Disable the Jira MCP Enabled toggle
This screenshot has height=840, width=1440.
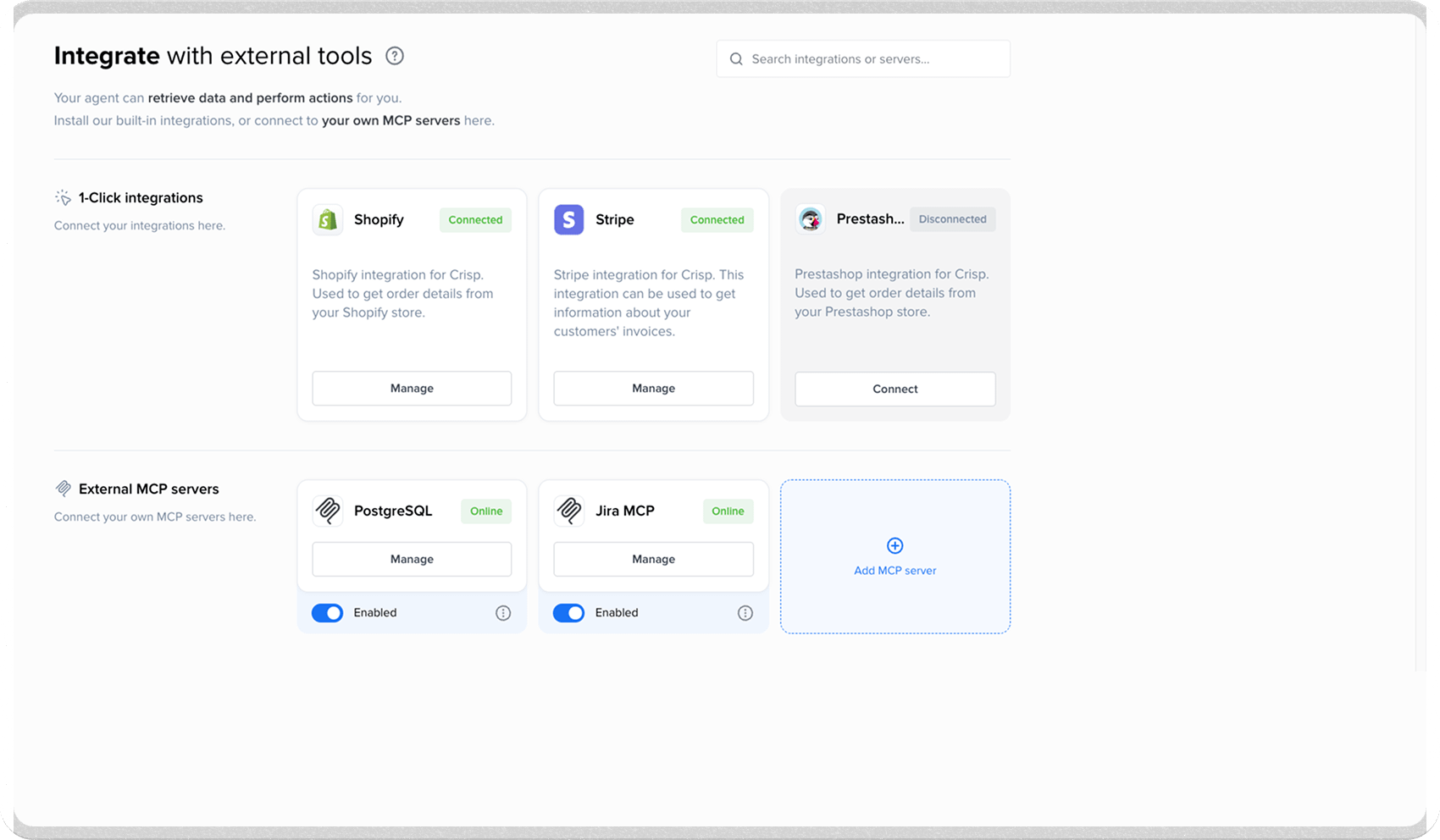click(568, 612)
